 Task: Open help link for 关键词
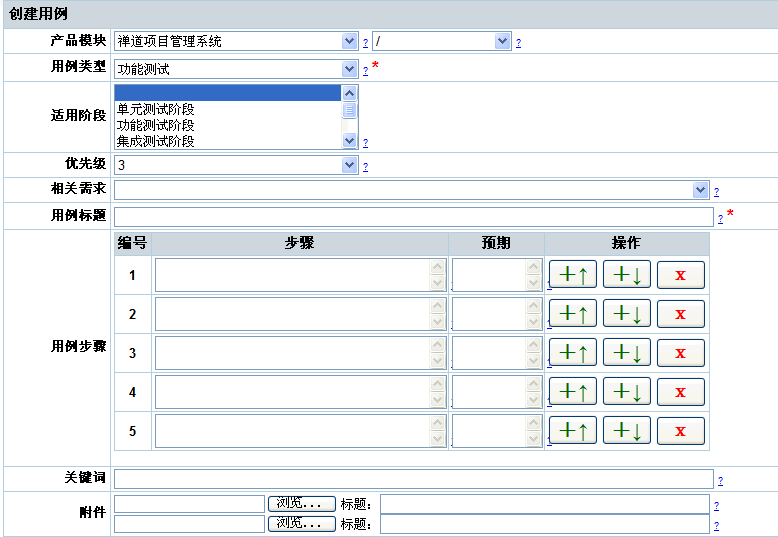(x=720, y=480)
